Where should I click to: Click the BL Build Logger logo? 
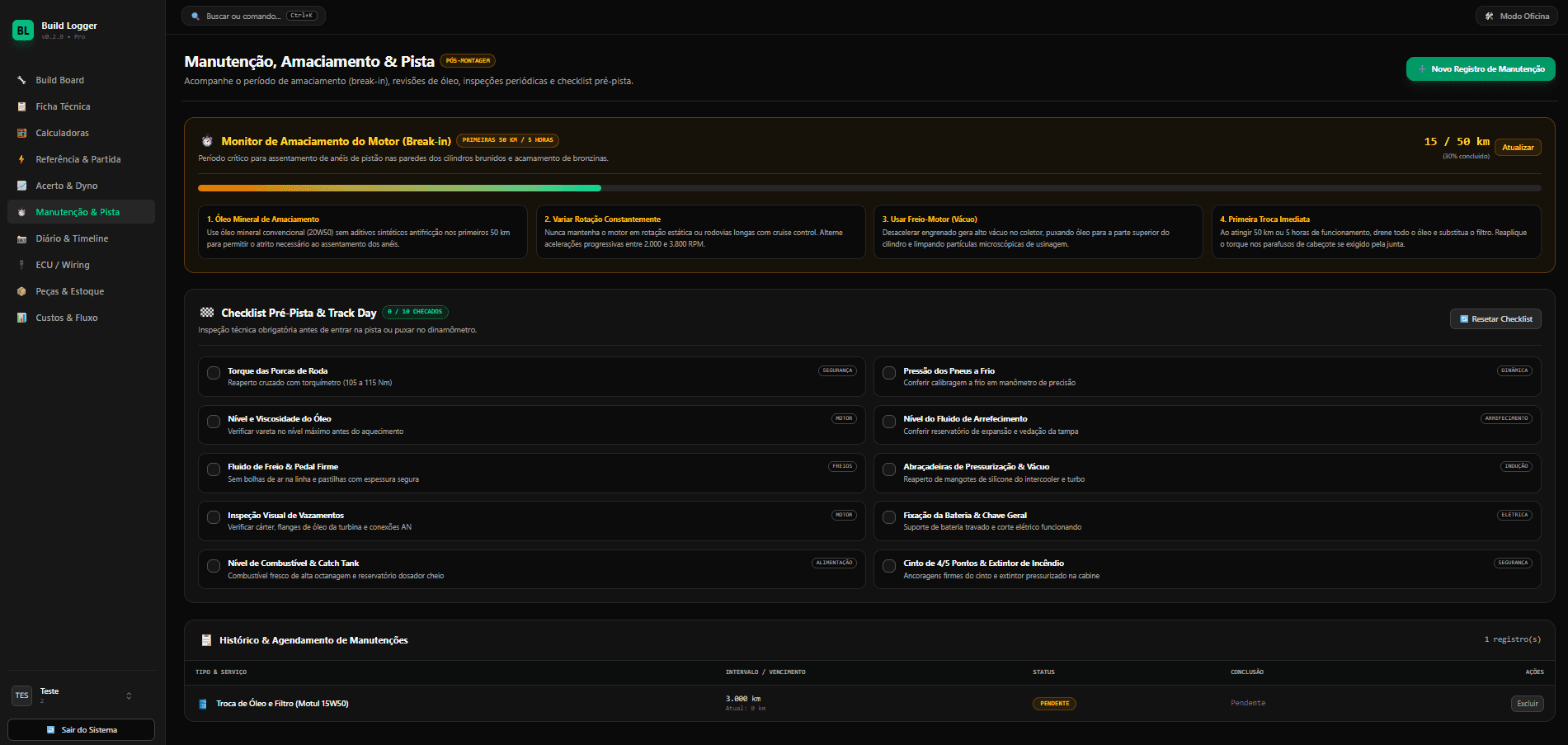click(23, 31)
